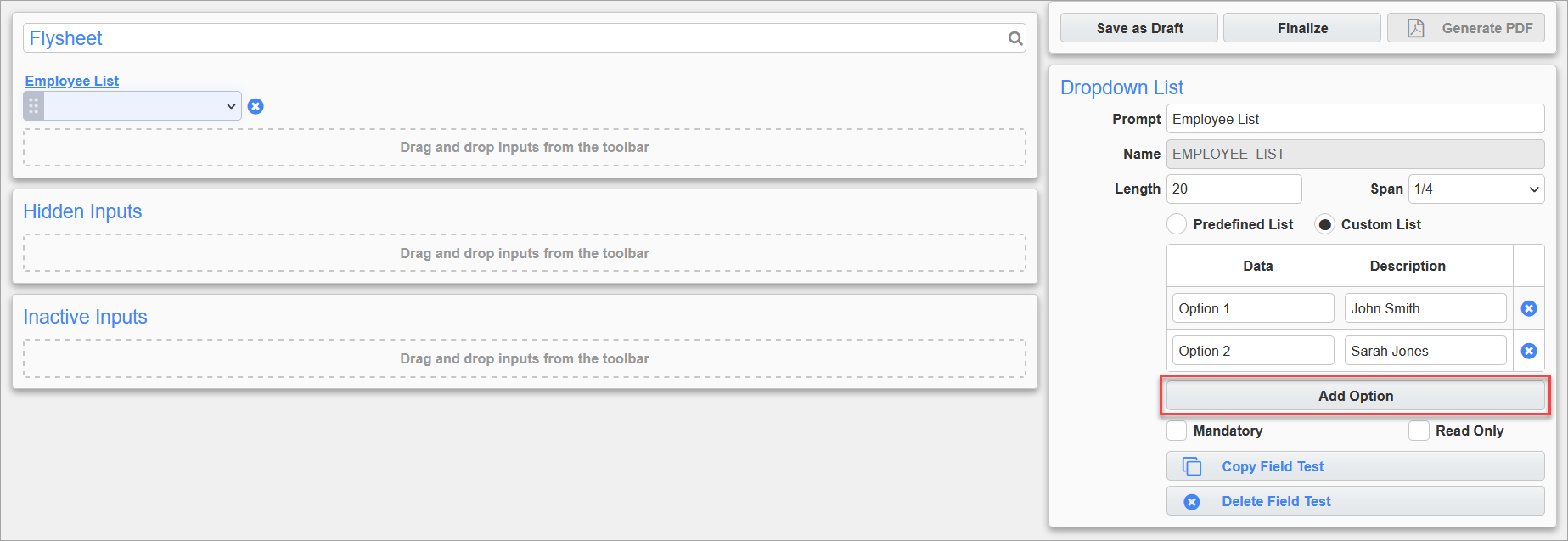Viewport: 1568px width, 541px height.
Task: Click the Length input field
Action: click(1234, 189)
